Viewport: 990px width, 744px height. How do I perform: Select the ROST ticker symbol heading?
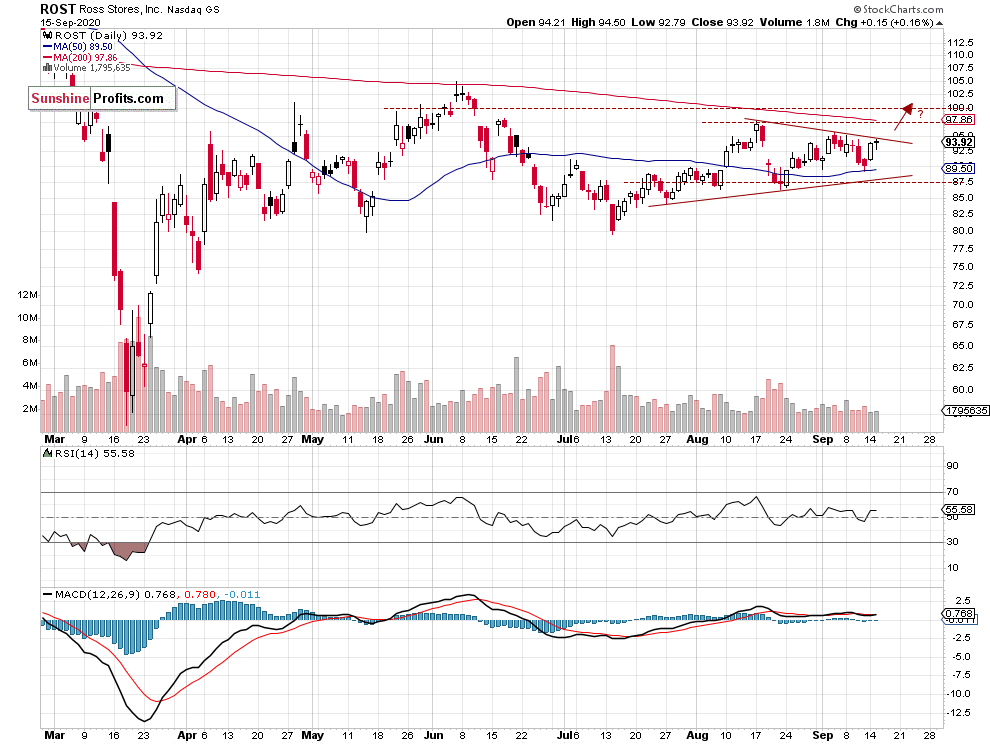[x=58, y=9]
